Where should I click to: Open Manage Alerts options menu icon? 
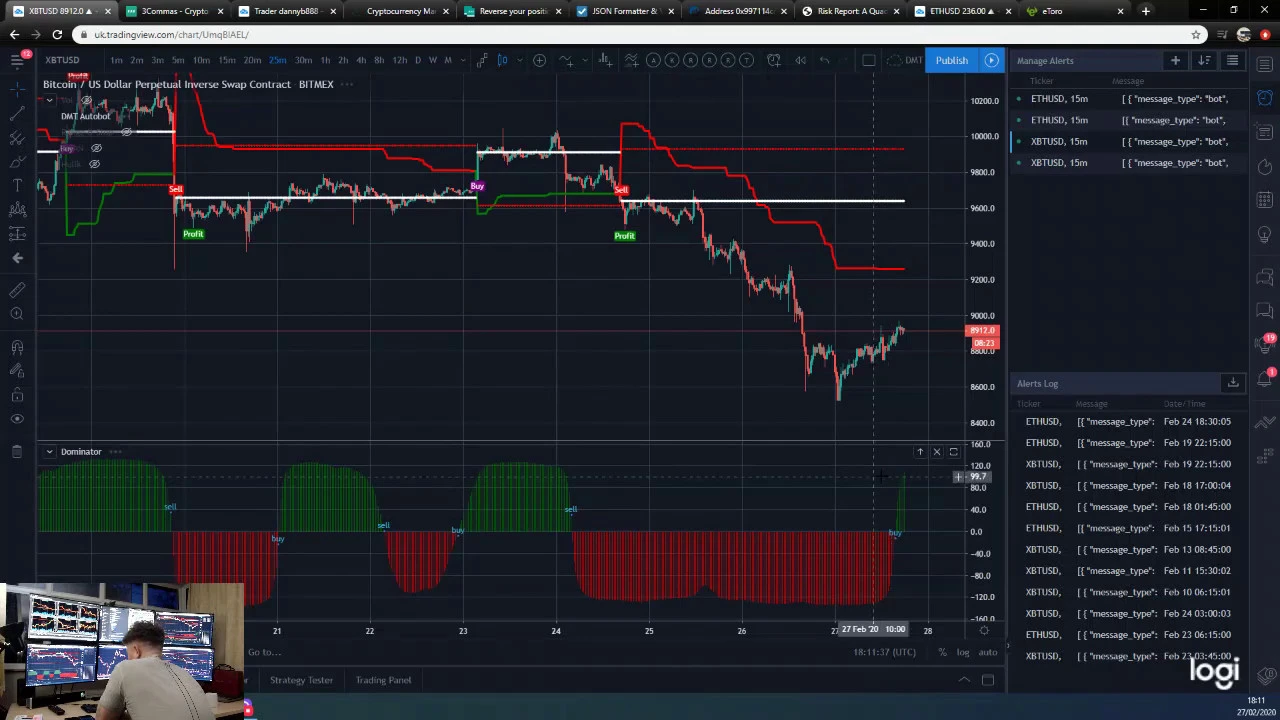click(x=1232, y=61)
